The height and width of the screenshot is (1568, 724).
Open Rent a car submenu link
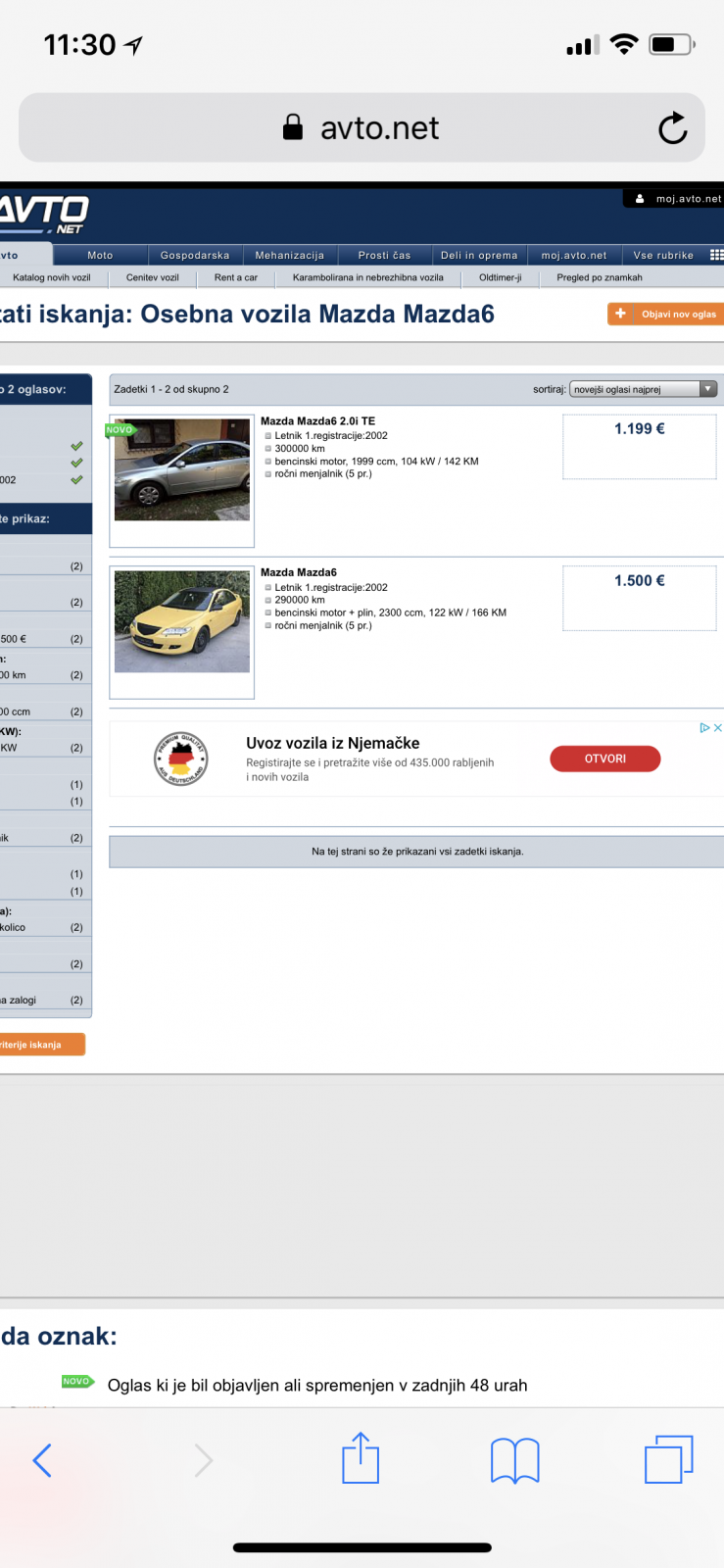tap(236, 277)
